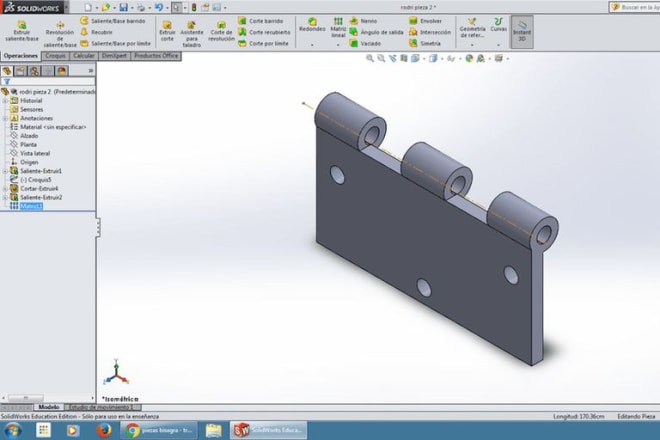Click the Print icon
The image size is (660, 440).
141,8
